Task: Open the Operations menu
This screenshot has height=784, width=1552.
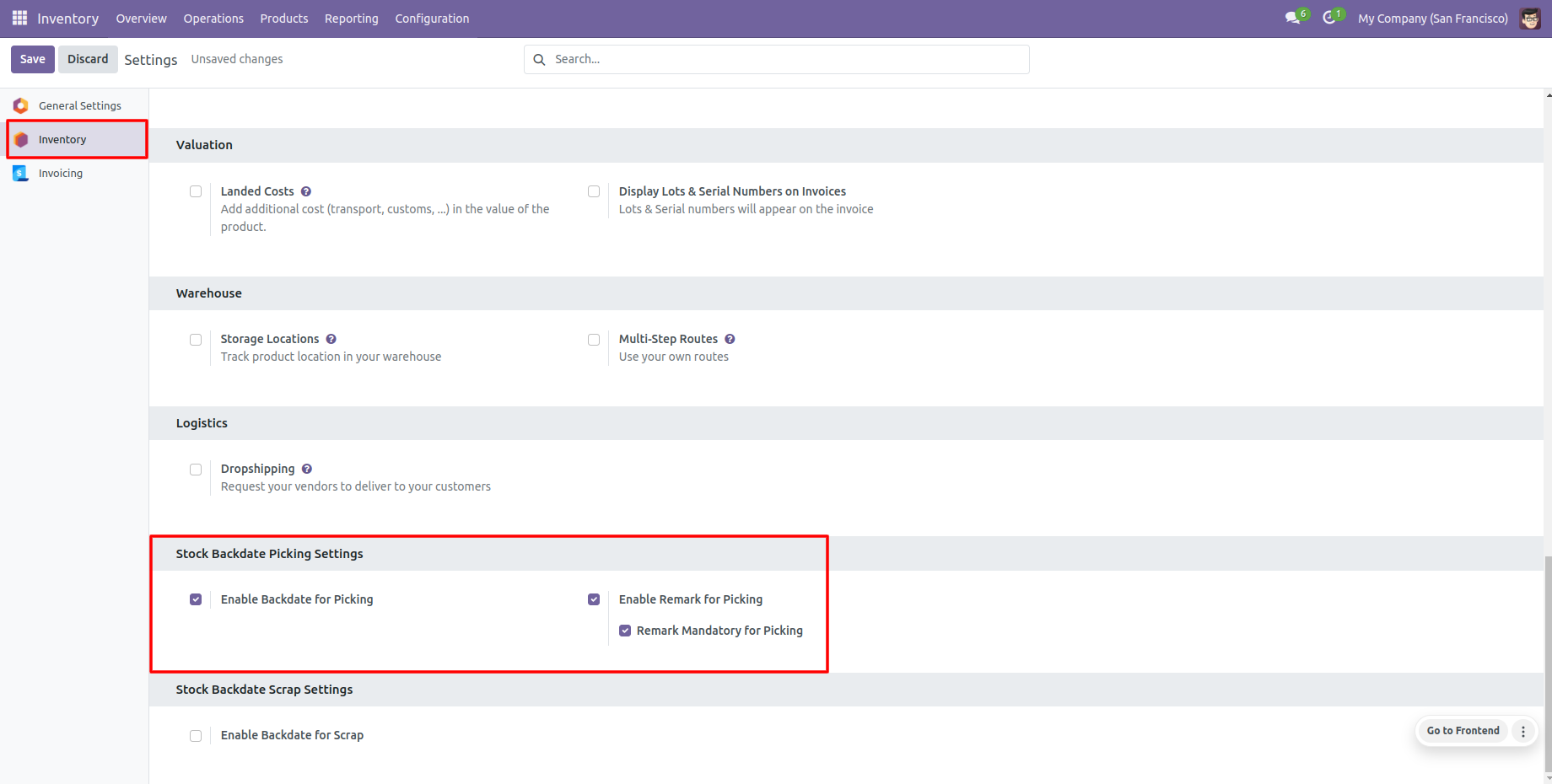Action: pyautogui.click(x=213, y=19)
